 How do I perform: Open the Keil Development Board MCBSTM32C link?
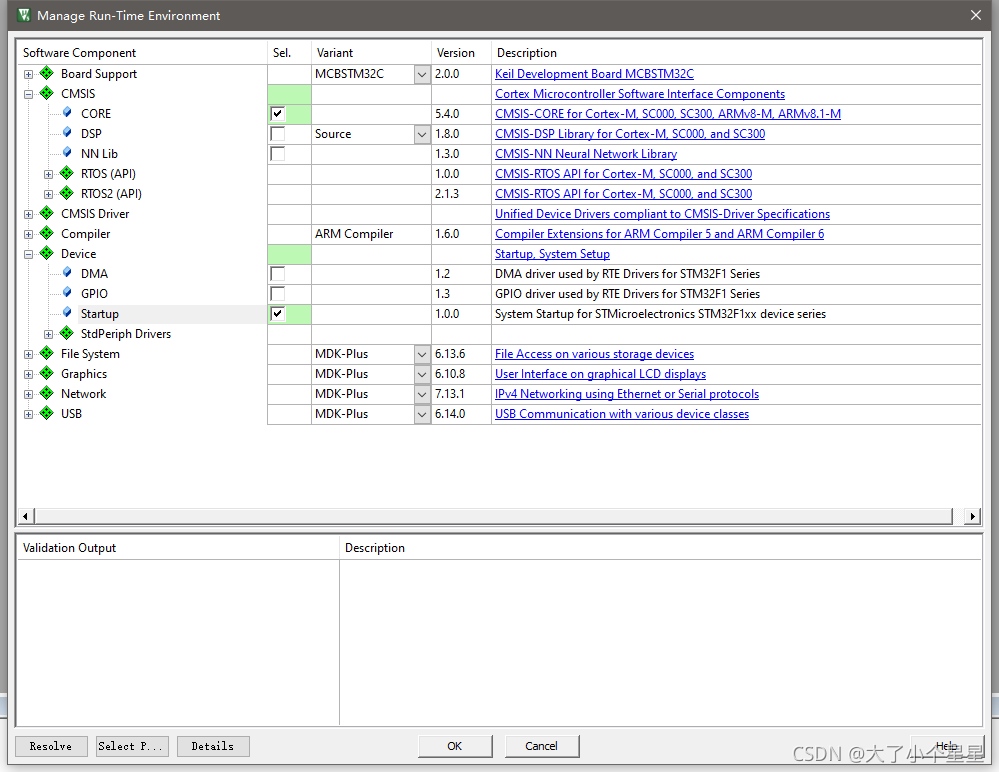coord(594,74)
